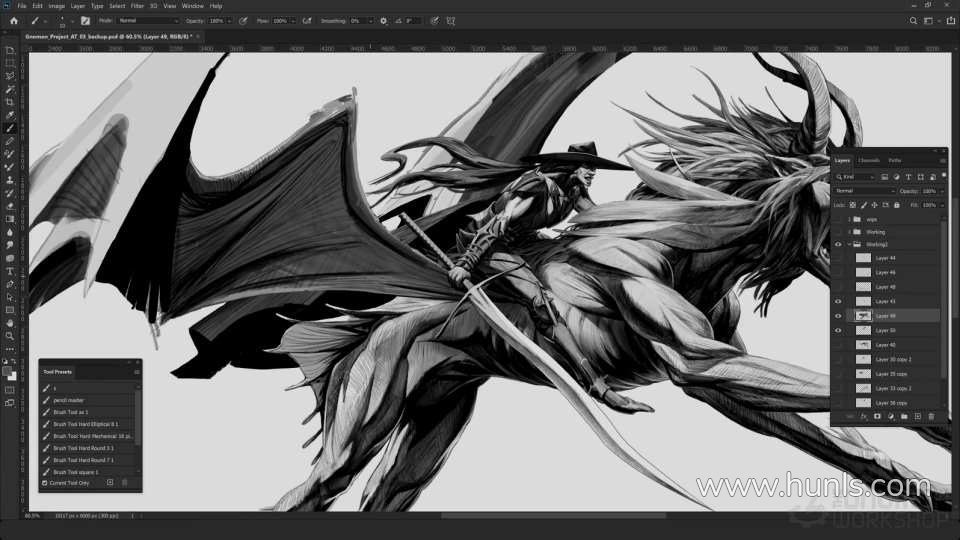Toggle visibility of Layer 50

[x=838, y=330]
